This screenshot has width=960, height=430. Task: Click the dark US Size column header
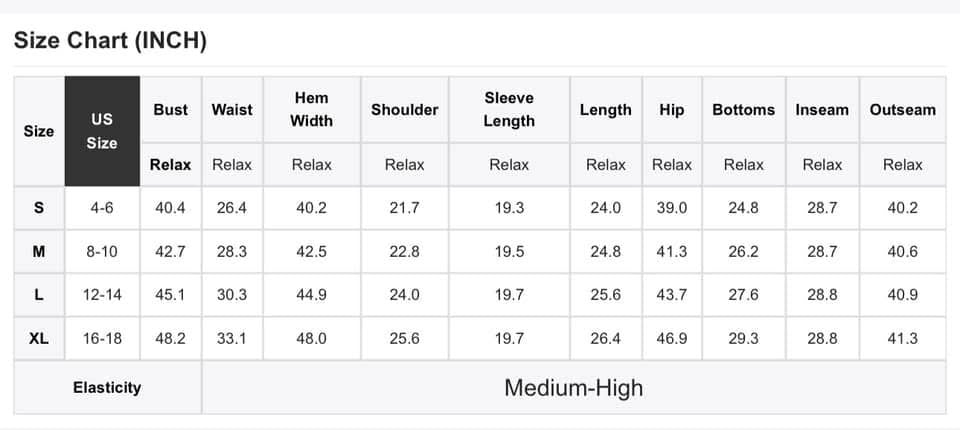102,131
